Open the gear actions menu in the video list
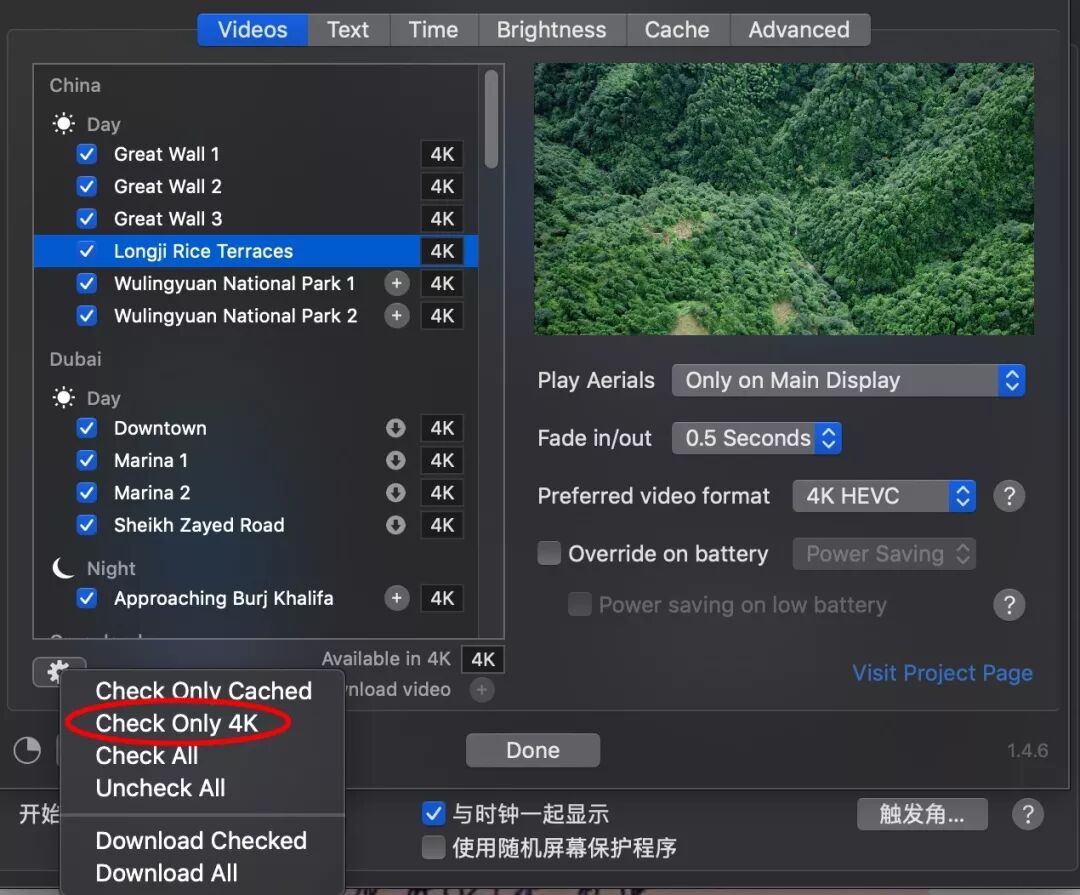Screen dimensions: 1080x895 click(58, 671)
